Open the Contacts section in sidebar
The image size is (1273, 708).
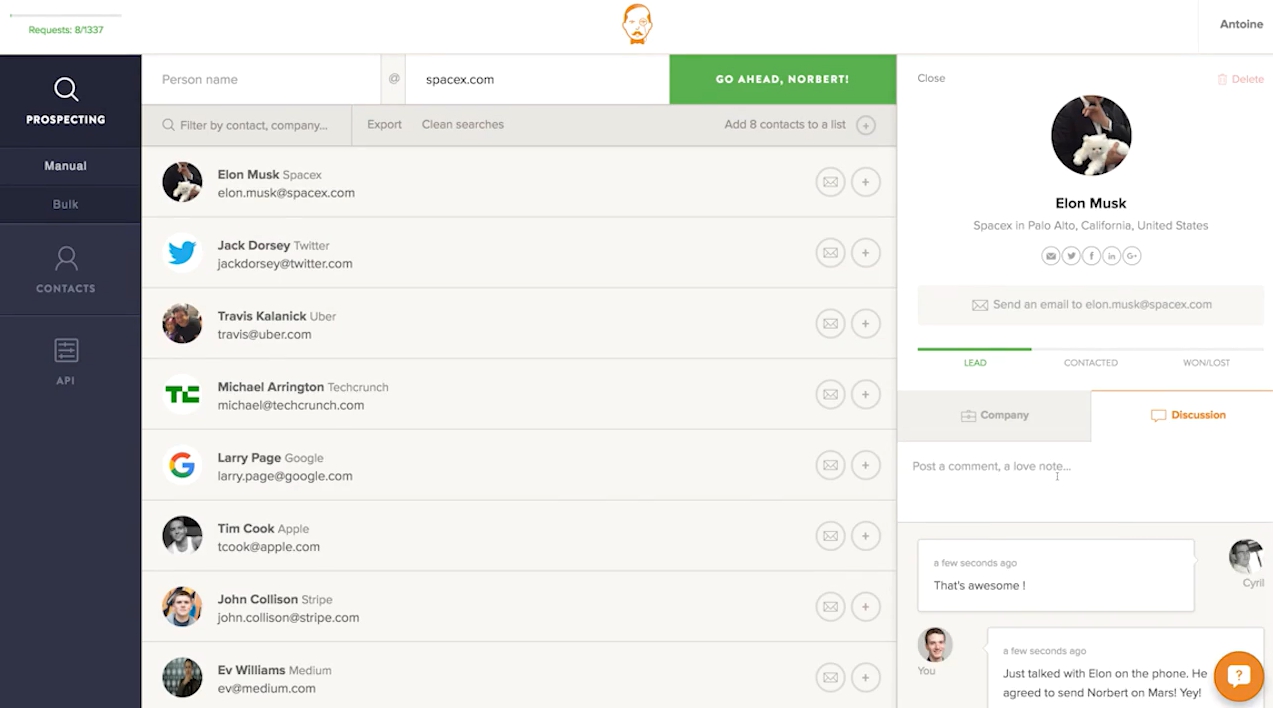tap(66, 270)
